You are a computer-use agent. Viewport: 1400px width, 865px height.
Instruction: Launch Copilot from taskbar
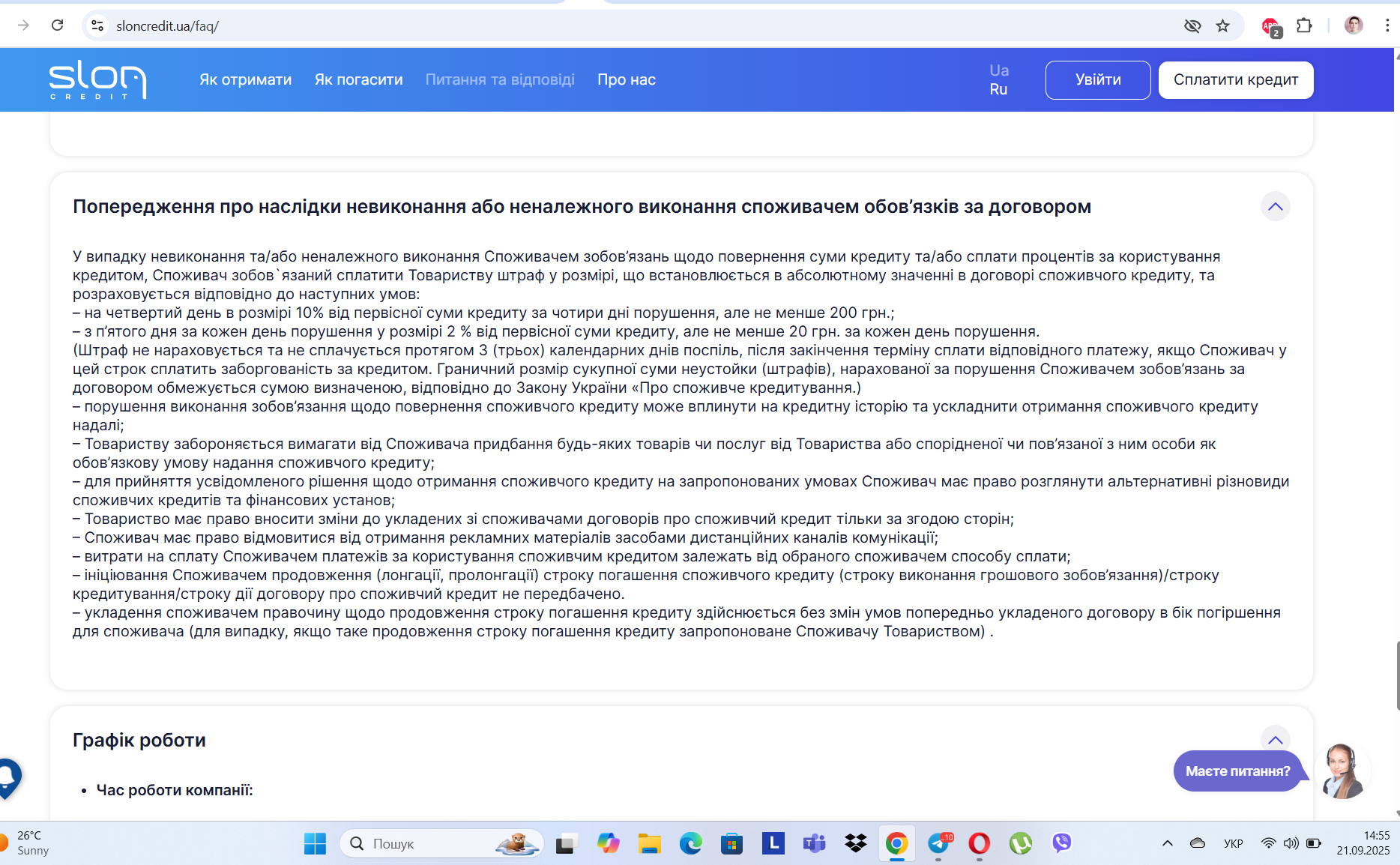coord(609,843)
